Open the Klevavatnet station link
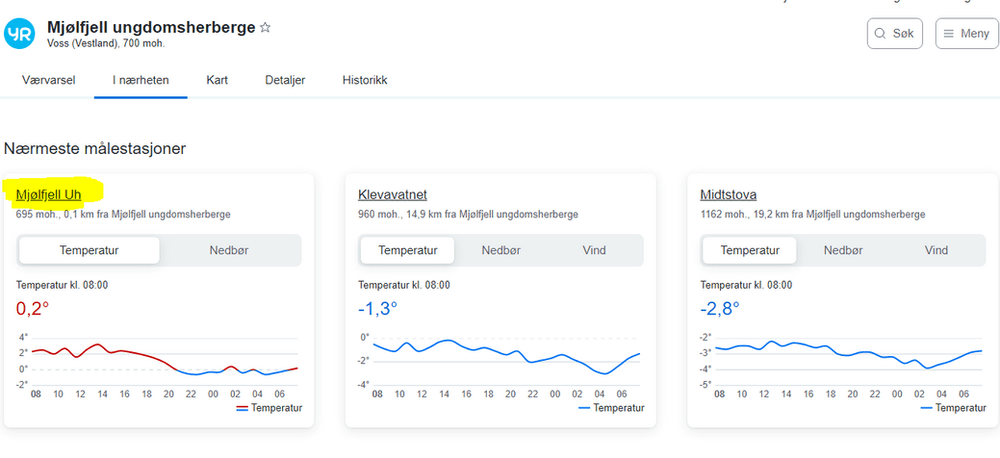This screenshot has width=1000, height=458. [392, 194]
